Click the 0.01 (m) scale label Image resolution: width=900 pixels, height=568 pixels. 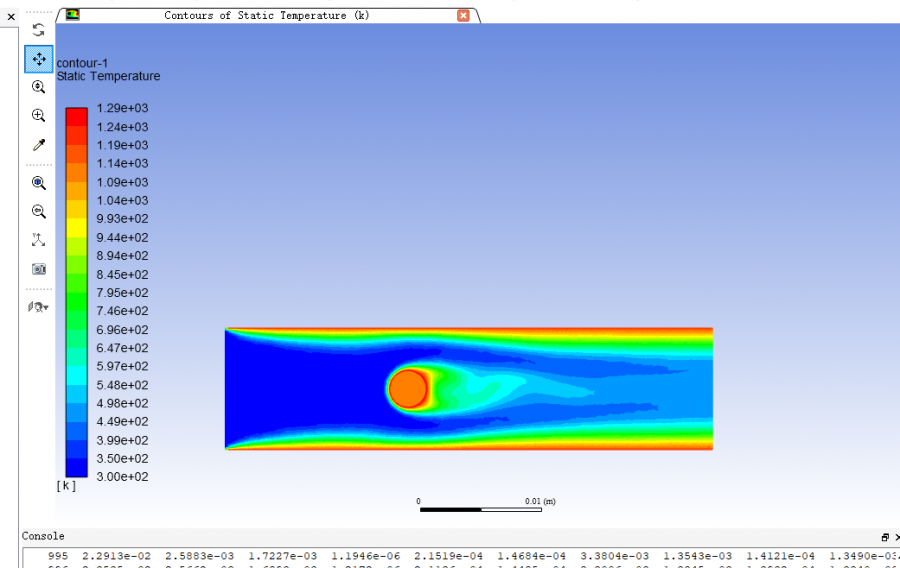coord(540,501)
